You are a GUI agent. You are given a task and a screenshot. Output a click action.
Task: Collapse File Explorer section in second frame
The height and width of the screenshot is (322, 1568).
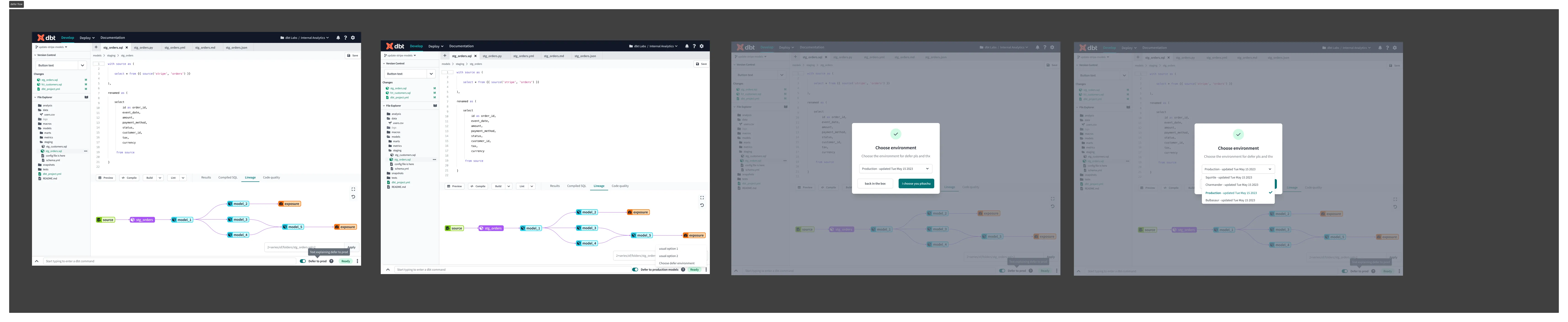pyautogui.click(x=384, y=106)
